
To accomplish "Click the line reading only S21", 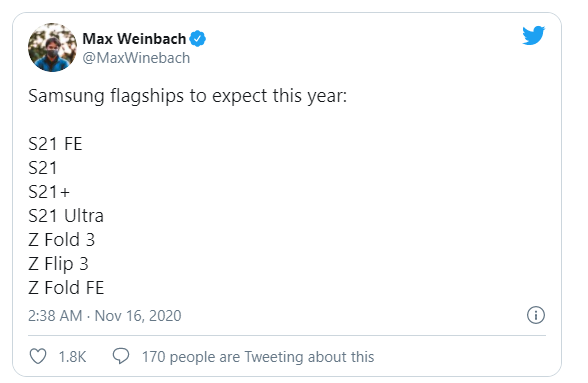I will click(43, 168).
